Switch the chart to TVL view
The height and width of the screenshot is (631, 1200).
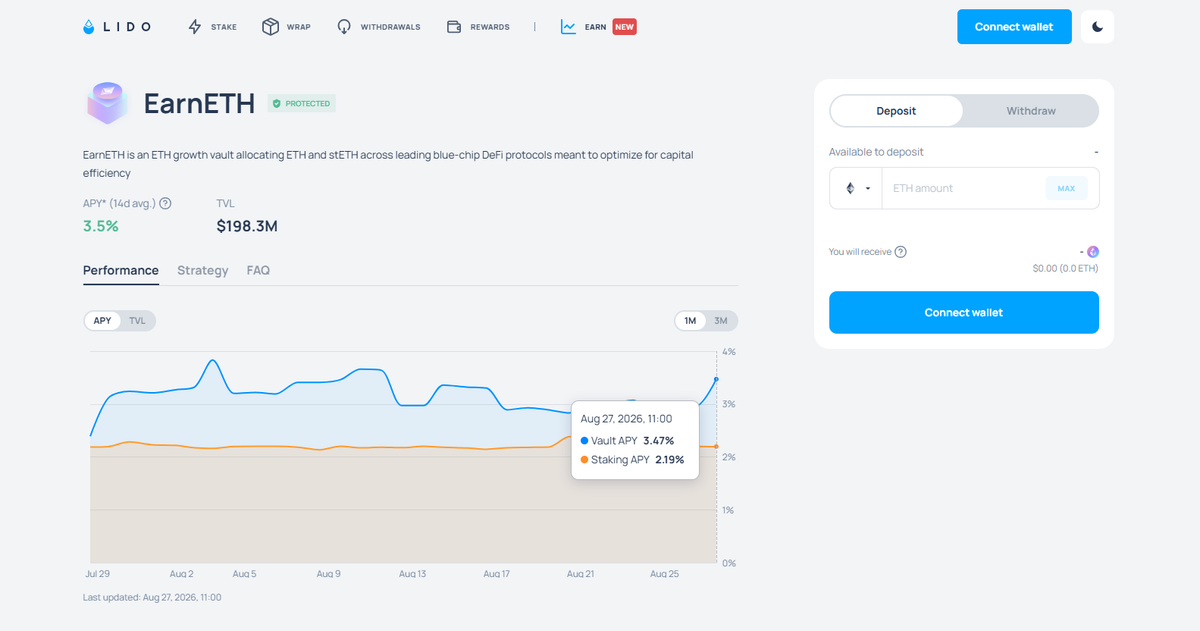click(x=137, y=321)
